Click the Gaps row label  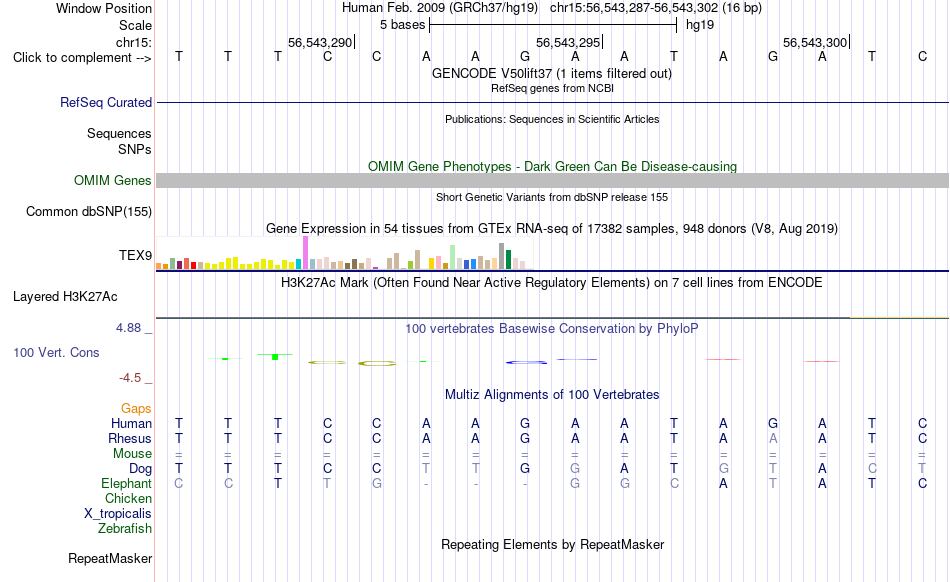136,409
